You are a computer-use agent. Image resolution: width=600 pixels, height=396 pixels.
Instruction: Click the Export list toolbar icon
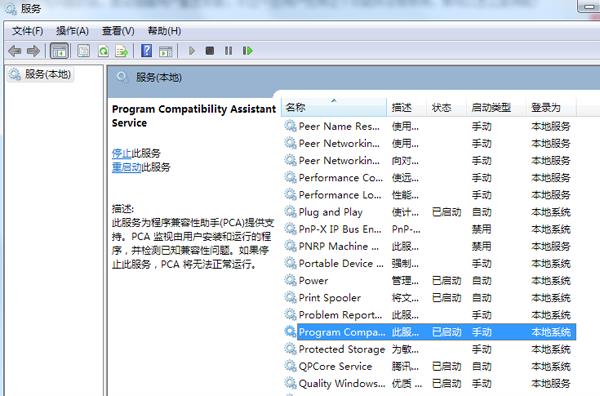122,51
